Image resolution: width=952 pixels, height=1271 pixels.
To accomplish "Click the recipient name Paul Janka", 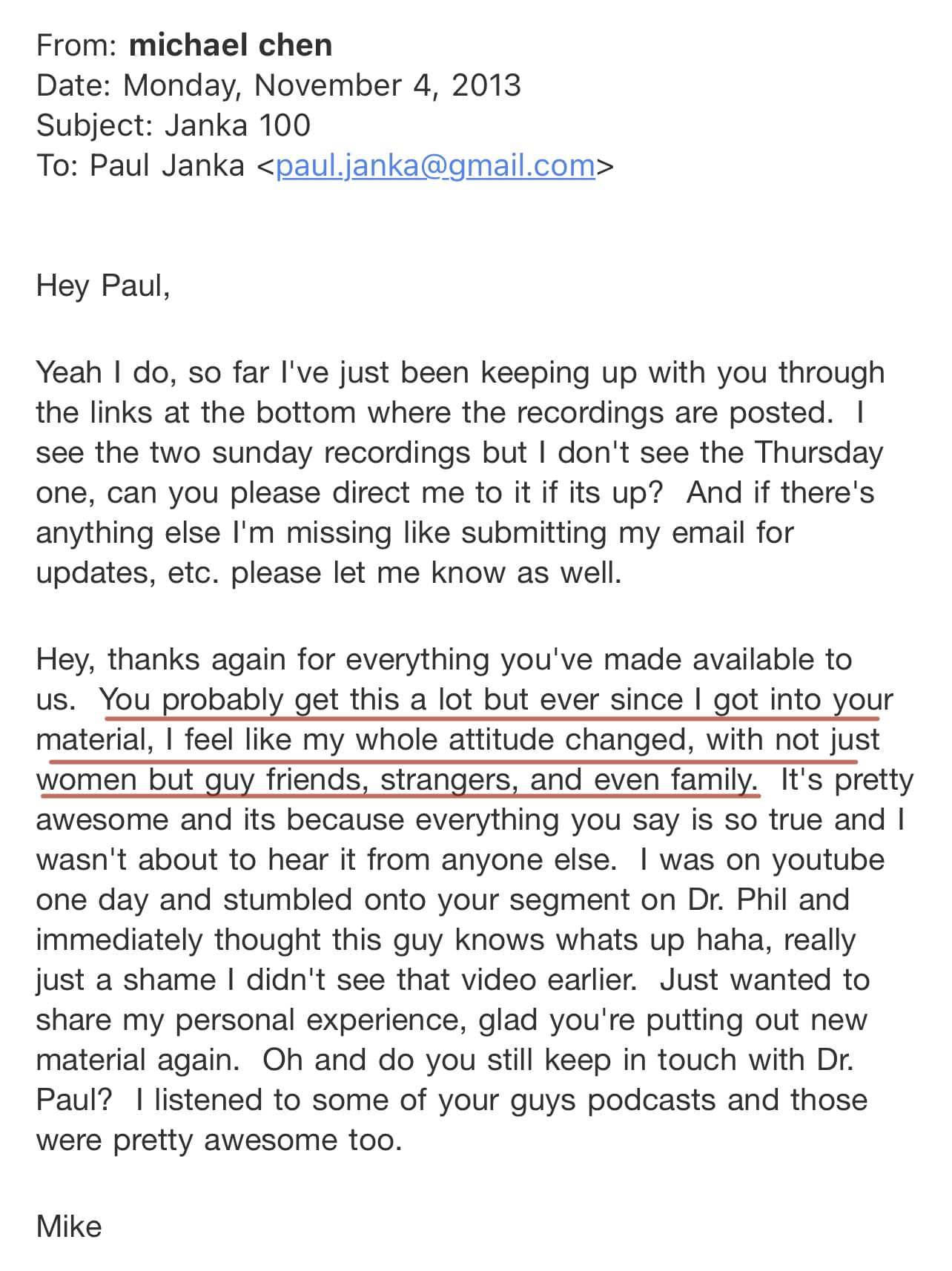I will point(167,165).
